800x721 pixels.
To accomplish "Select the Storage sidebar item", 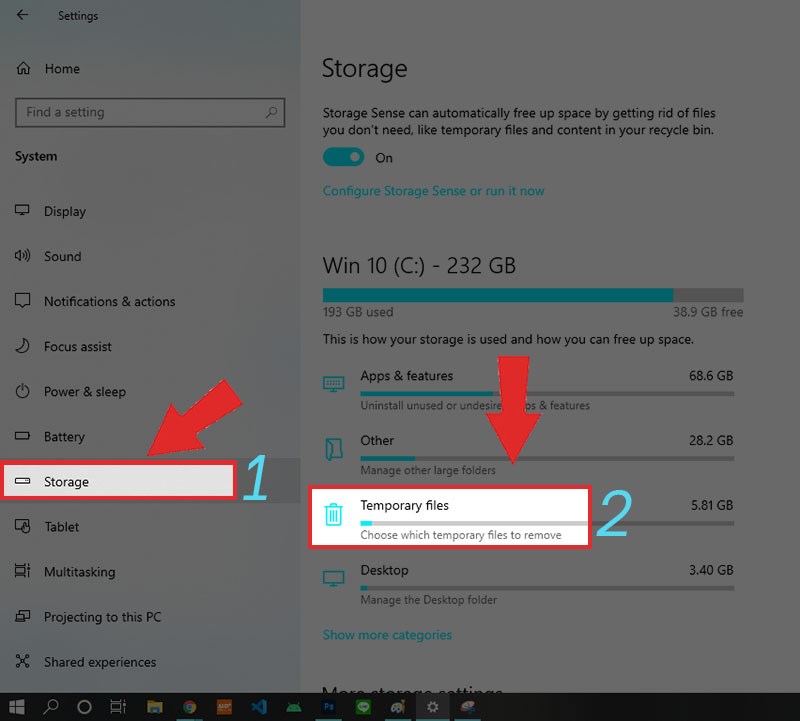I will pos(118,481).
